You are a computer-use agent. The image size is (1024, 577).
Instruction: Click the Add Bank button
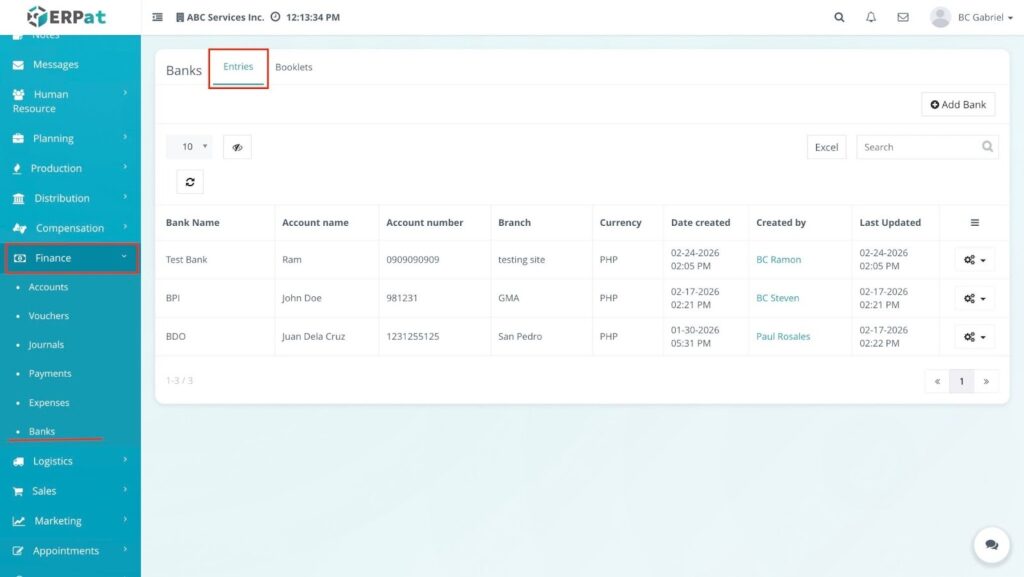click(x=958, y=104)
